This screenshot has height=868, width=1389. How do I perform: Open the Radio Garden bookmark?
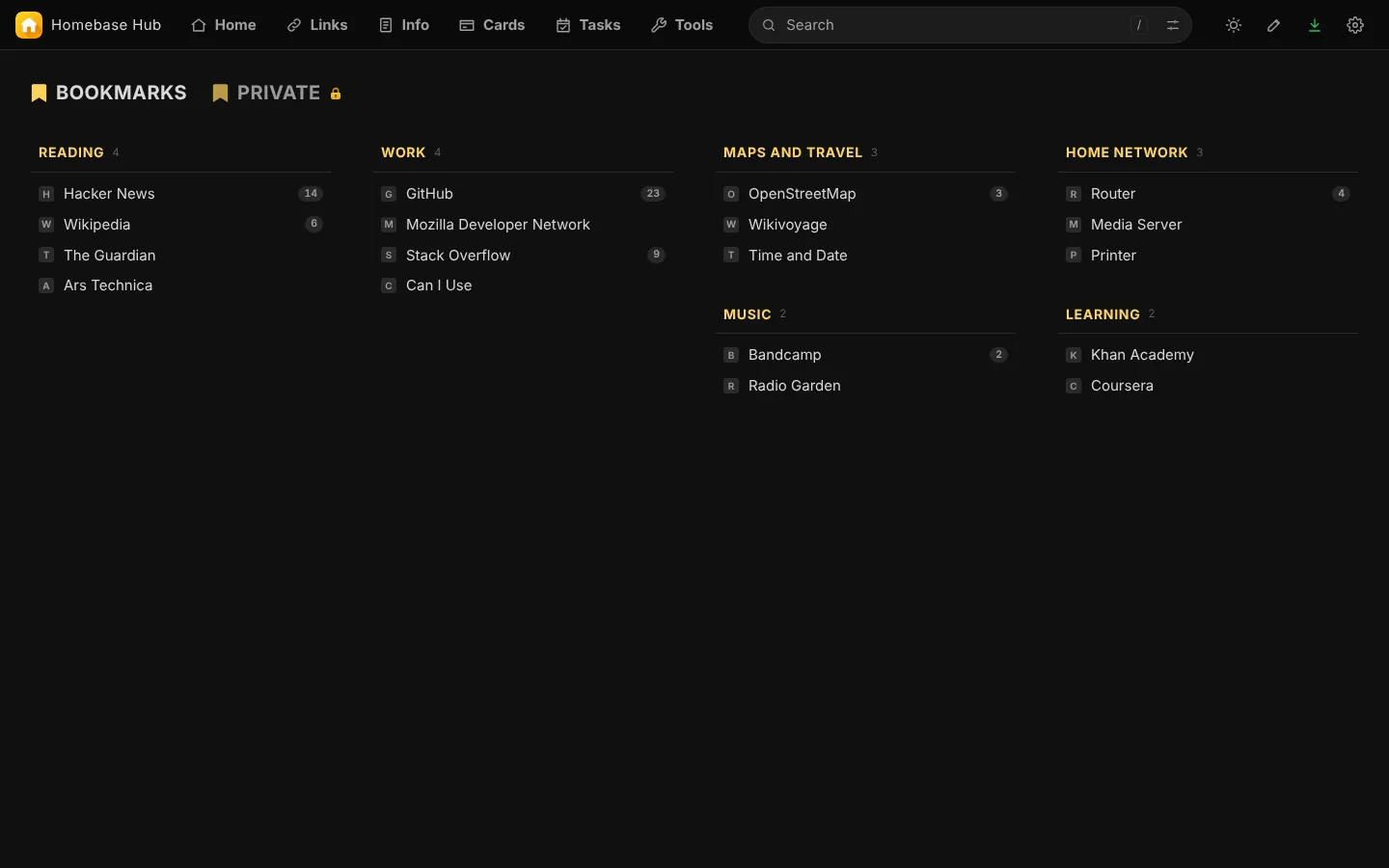pos(866,386)
